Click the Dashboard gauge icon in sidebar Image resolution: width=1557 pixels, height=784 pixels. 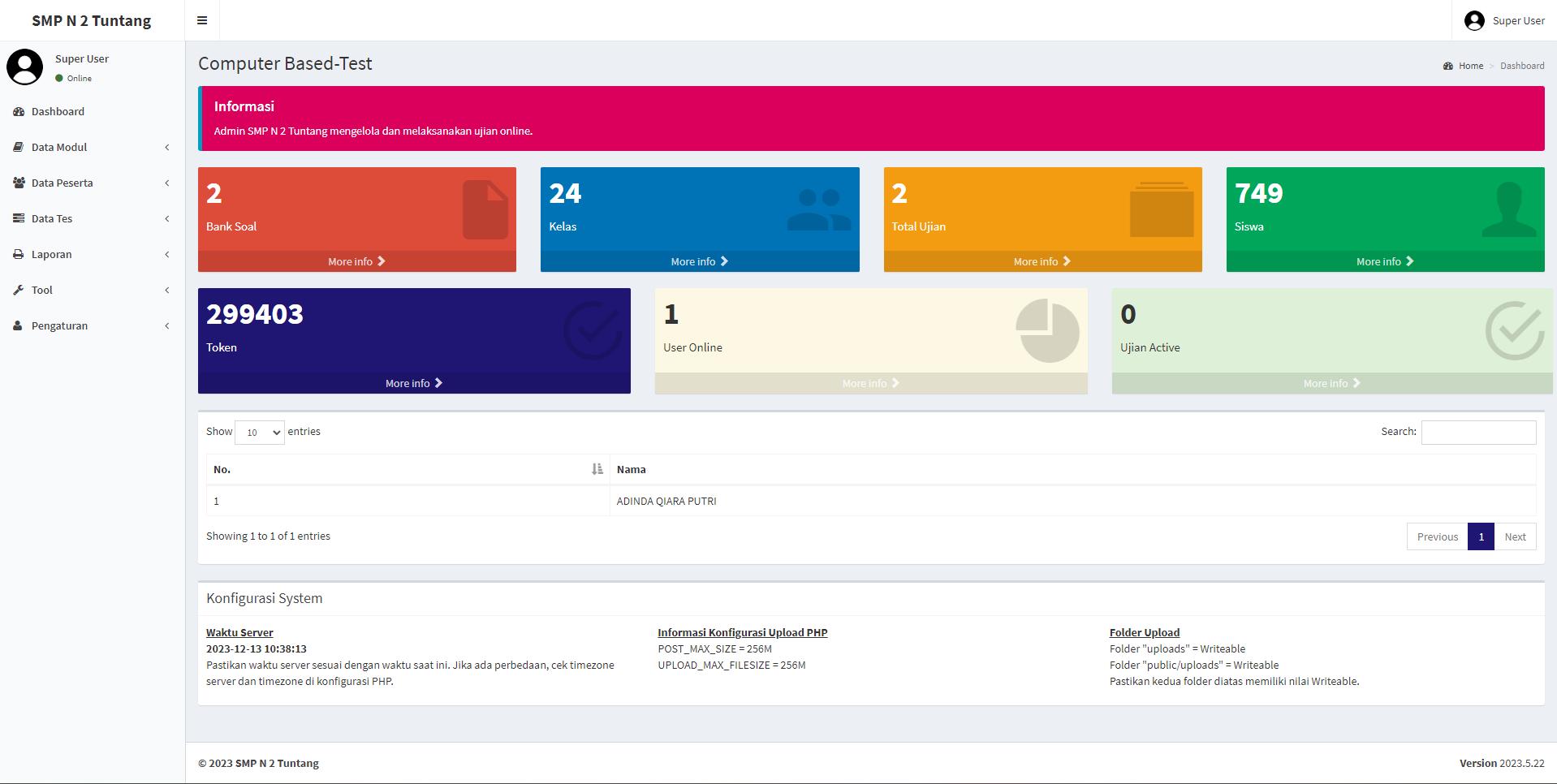point(19,111)
